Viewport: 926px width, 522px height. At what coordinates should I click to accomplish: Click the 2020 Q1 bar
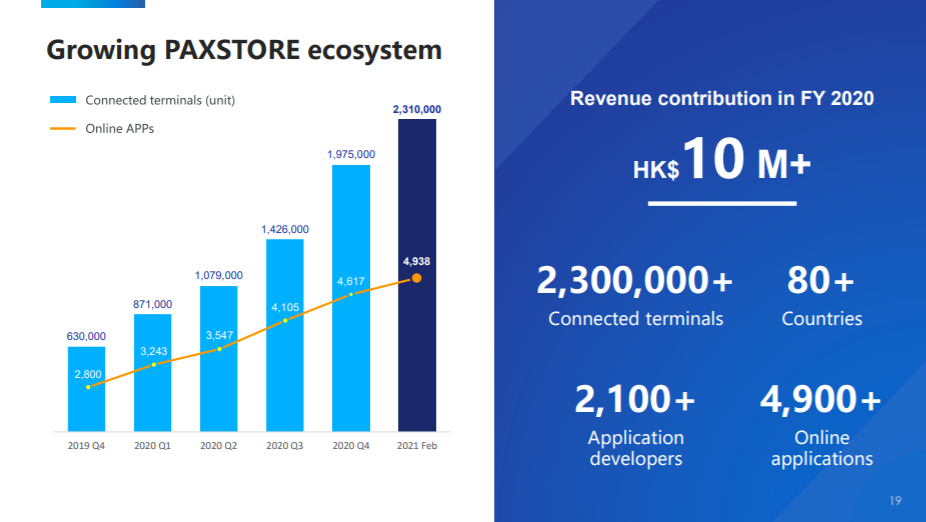[152, 373]
